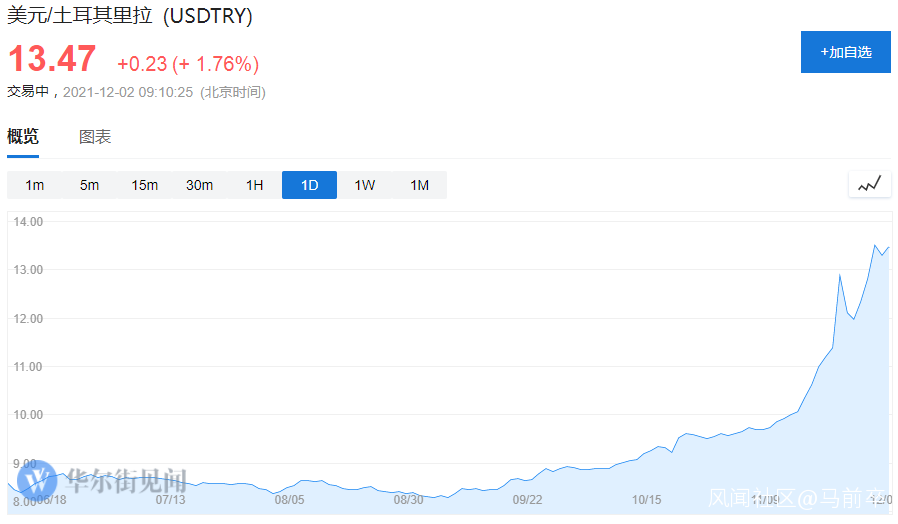The image size is (898, 524).
Task: Select the 1m timeframe
Action: 34,185
